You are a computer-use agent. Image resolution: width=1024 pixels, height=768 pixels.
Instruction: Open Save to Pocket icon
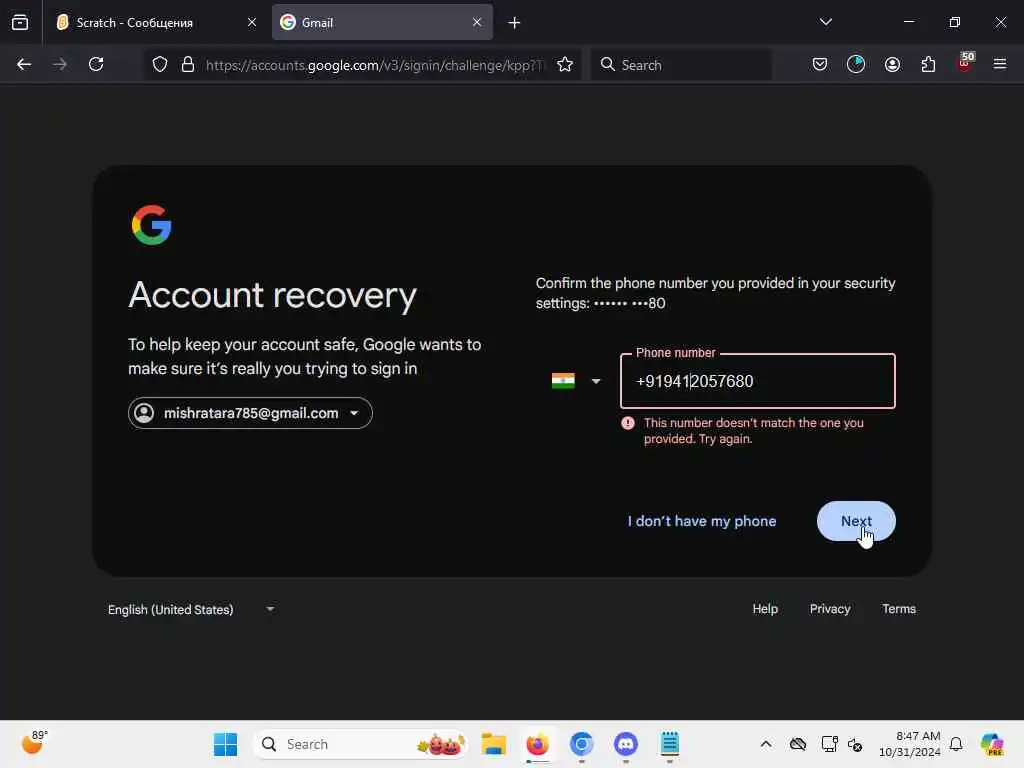(820, 64)
